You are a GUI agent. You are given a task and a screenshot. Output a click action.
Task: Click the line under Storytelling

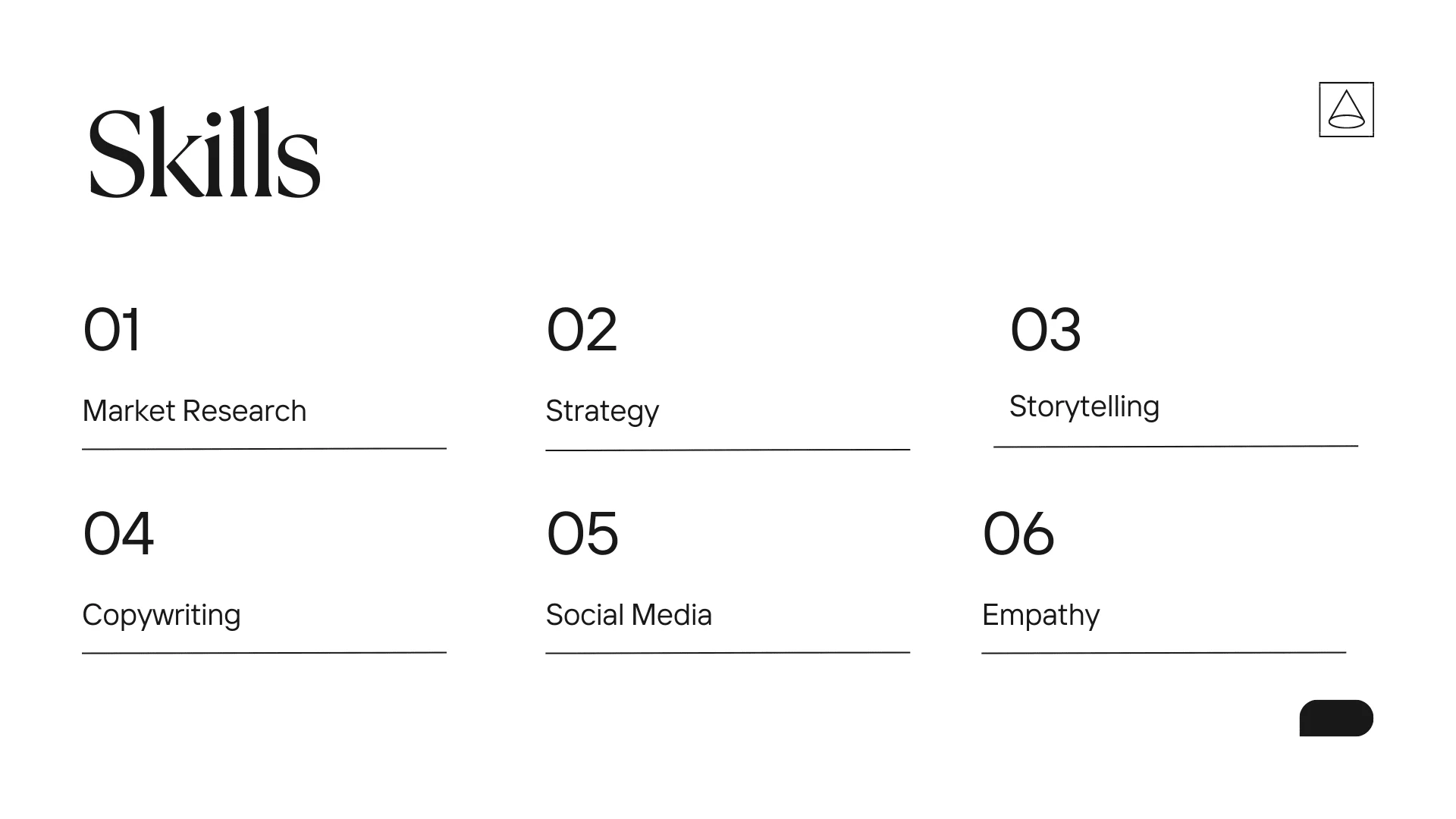tap(1175, 447)
